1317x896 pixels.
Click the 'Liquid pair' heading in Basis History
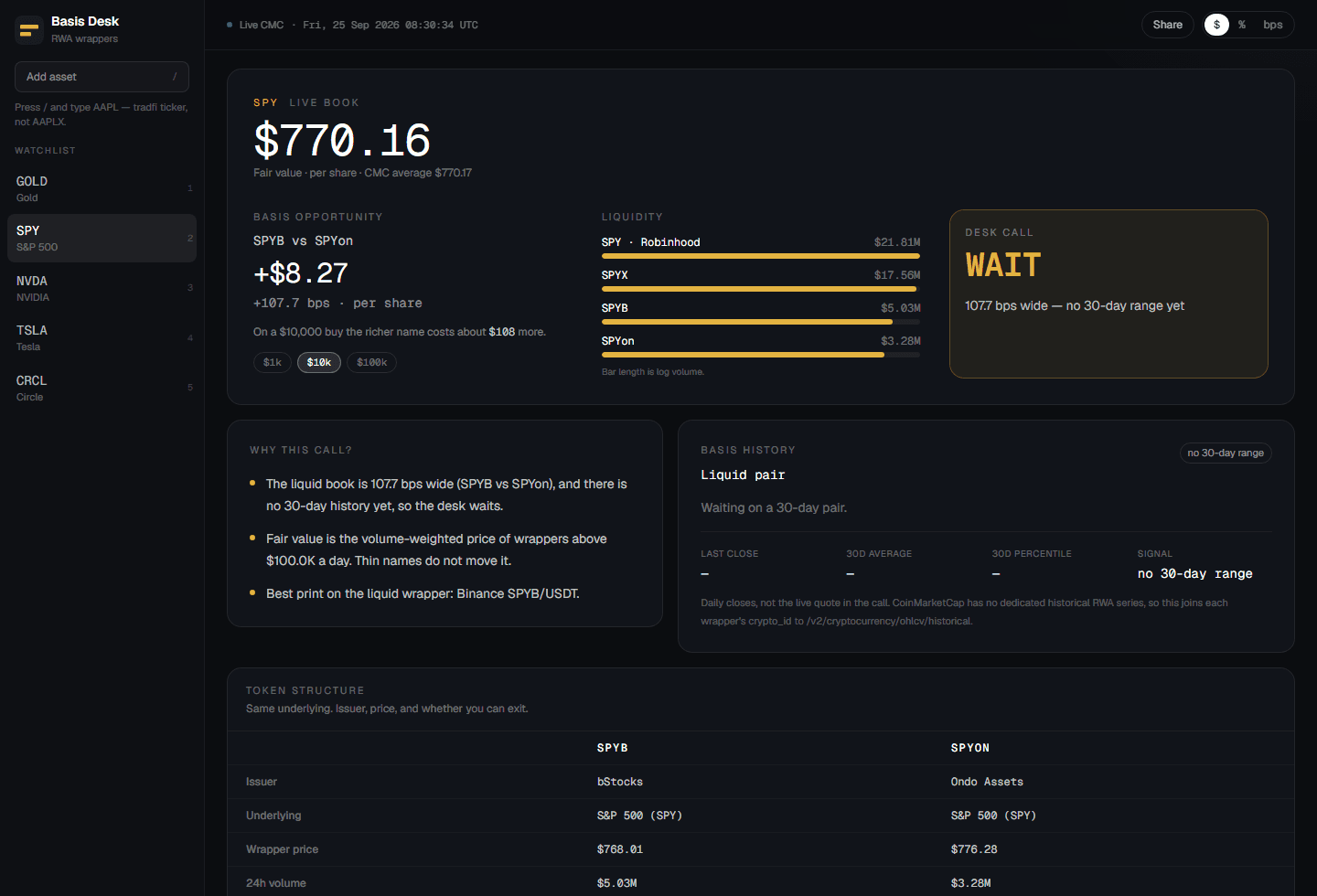[743, 475]
